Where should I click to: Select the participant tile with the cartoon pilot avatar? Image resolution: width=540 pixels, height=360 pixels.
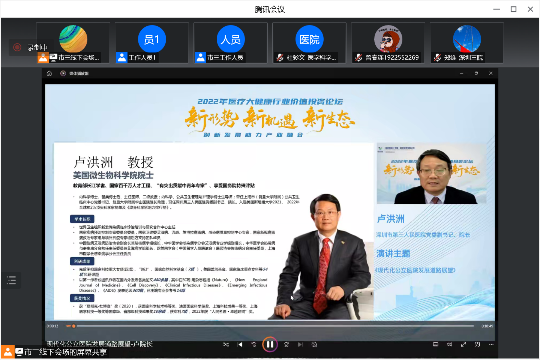[x=388, y=42]
